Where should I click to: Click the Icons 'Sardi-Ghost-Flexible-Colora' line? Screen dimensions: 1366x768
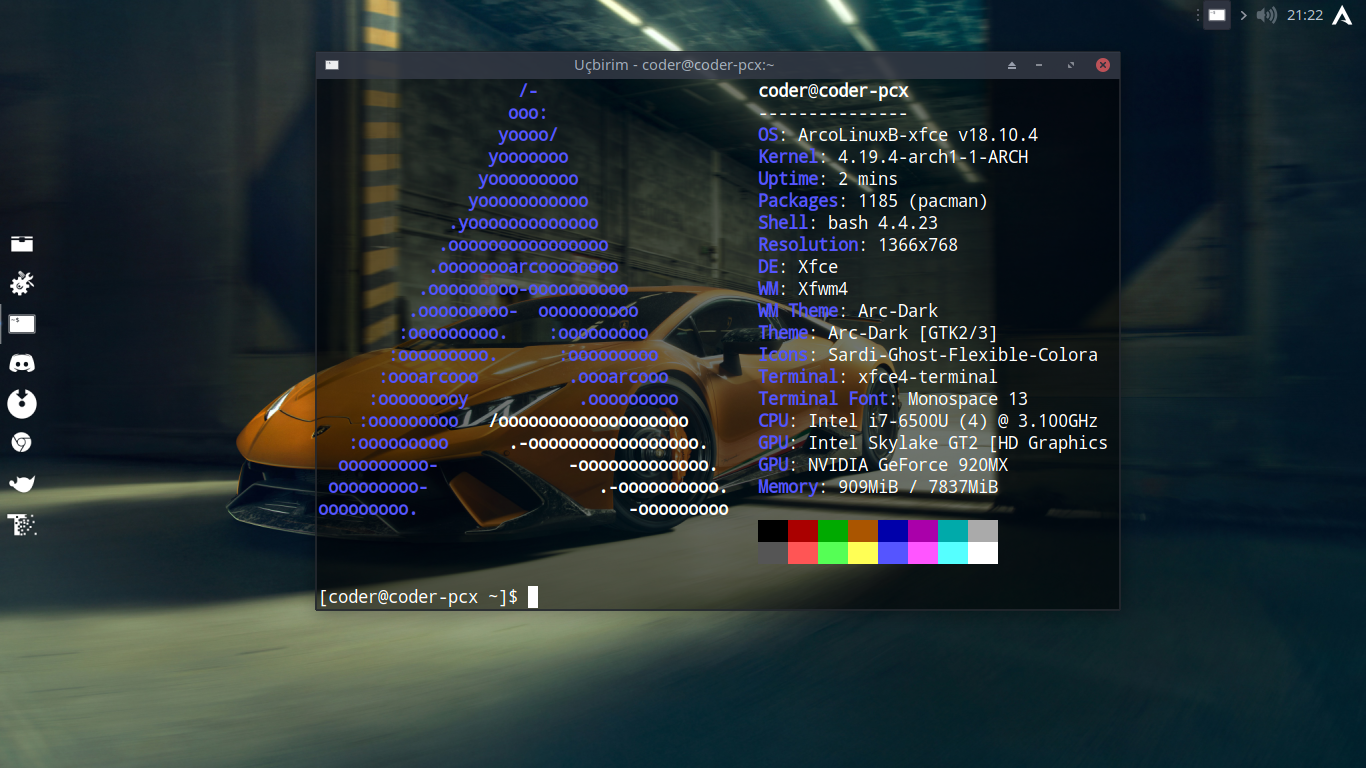point(928,355)
